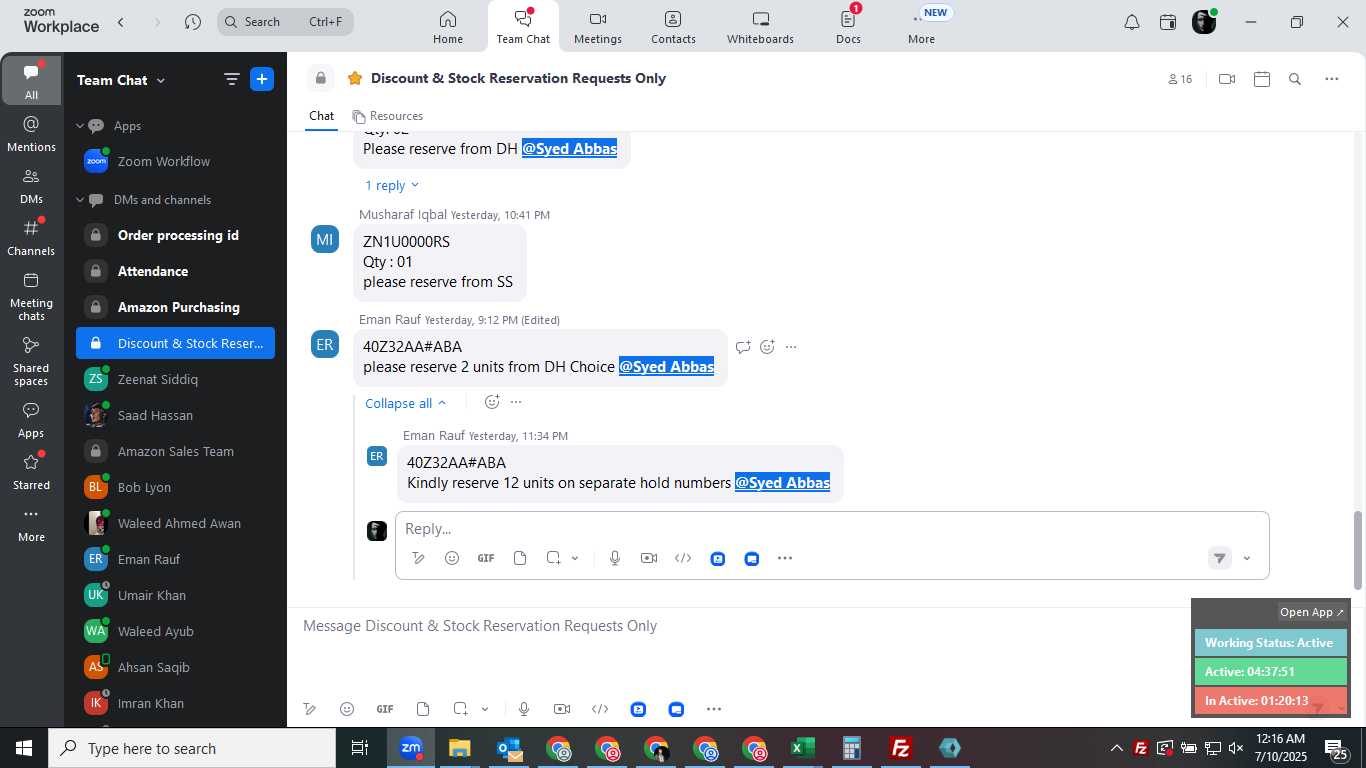Open channel more options ellipsis
The image size is (1366, 768).
pyautogui.click(x=1332, y=79)
